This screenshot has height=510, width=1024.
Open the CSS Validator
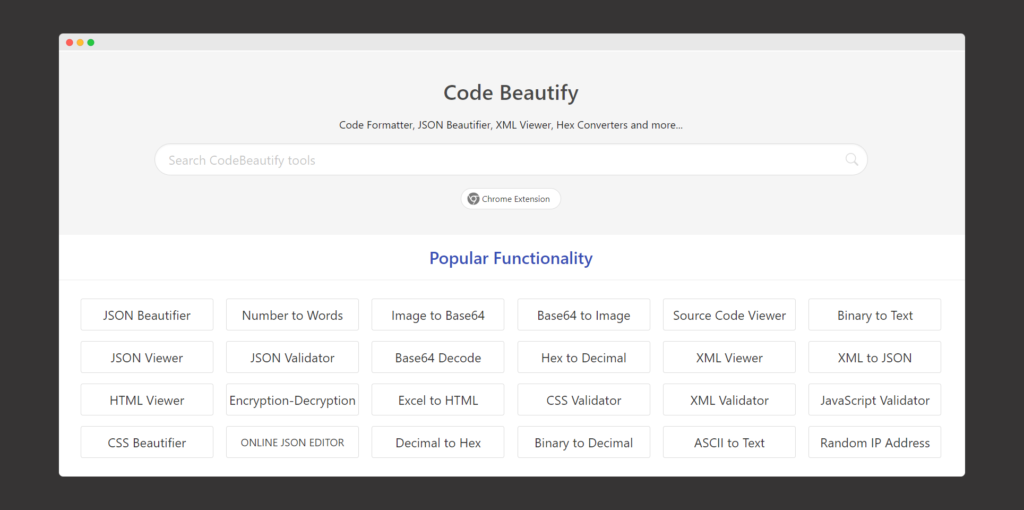tap(583, 400)
